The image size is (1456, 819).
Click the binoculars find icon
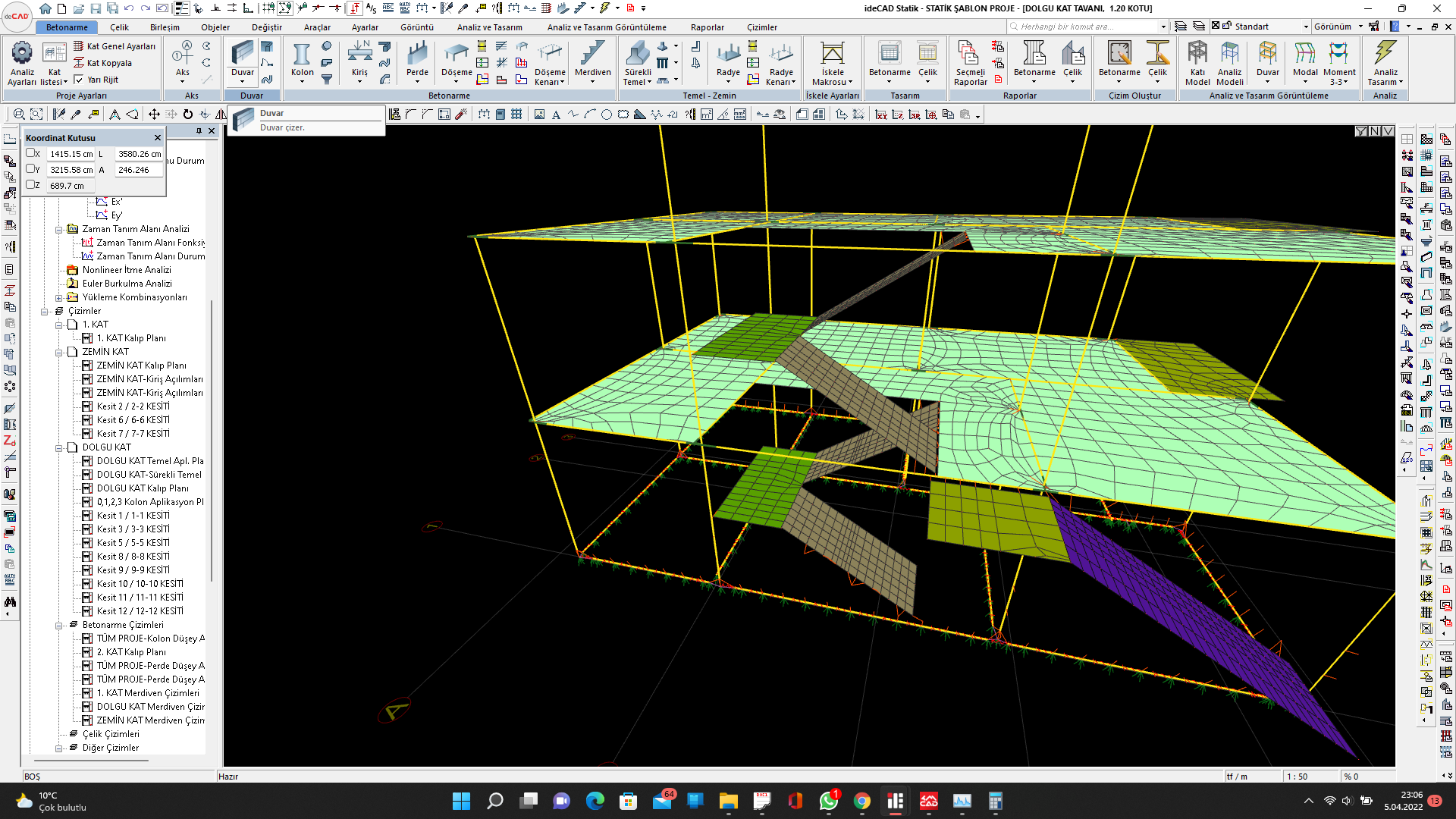tap(10, 601)
